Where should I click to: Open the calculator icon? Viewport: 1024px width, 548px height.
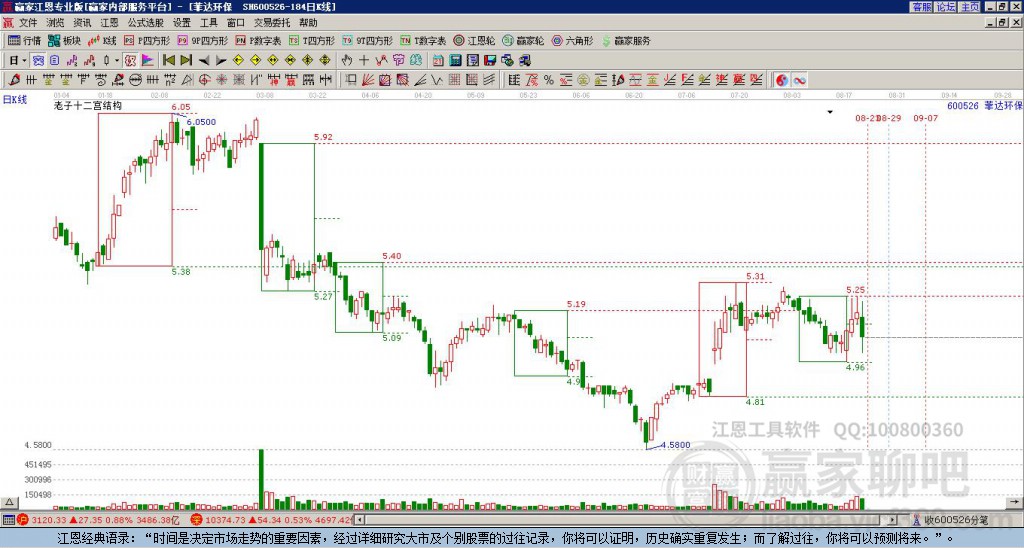pos(455,61)
